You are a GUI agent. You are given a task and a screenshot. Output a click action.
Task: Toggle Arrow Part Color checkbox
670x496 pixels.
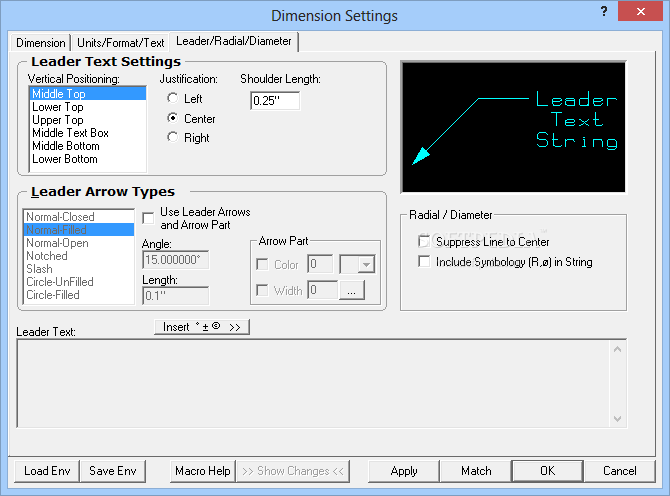(x=262, y=264)
